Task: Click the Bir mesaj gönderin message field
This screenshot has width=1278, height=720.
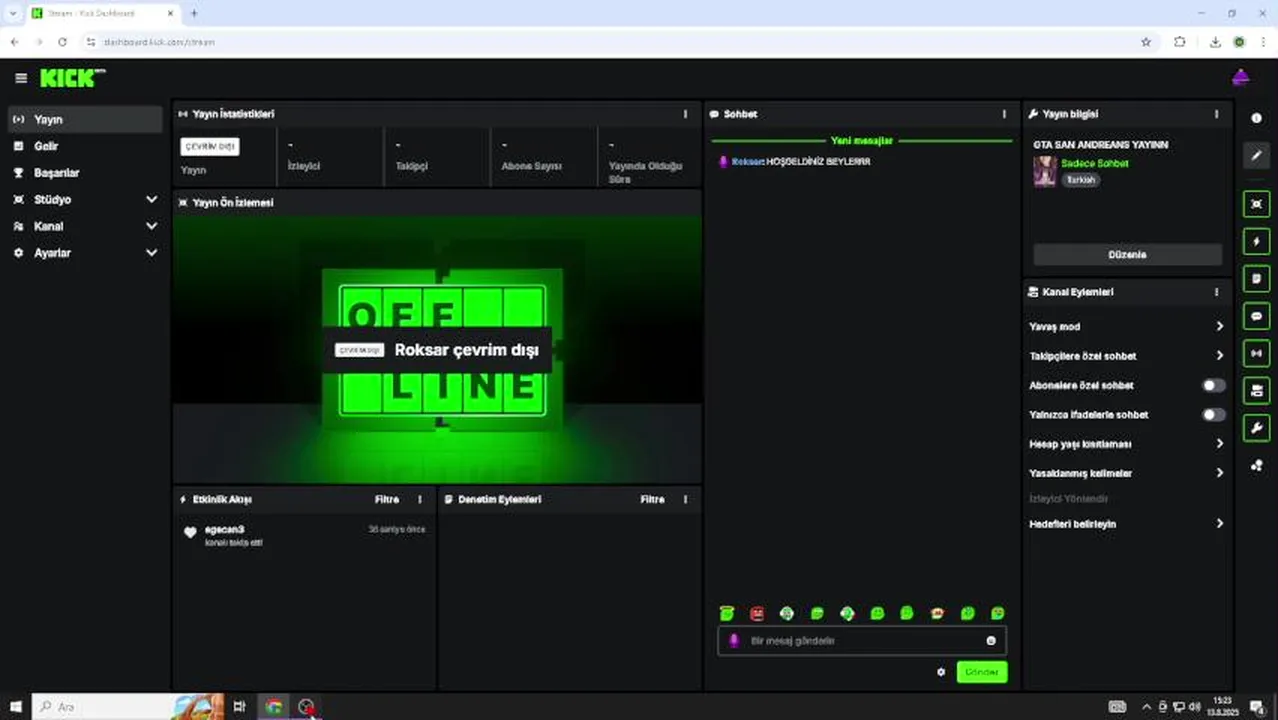Action: 862,641
